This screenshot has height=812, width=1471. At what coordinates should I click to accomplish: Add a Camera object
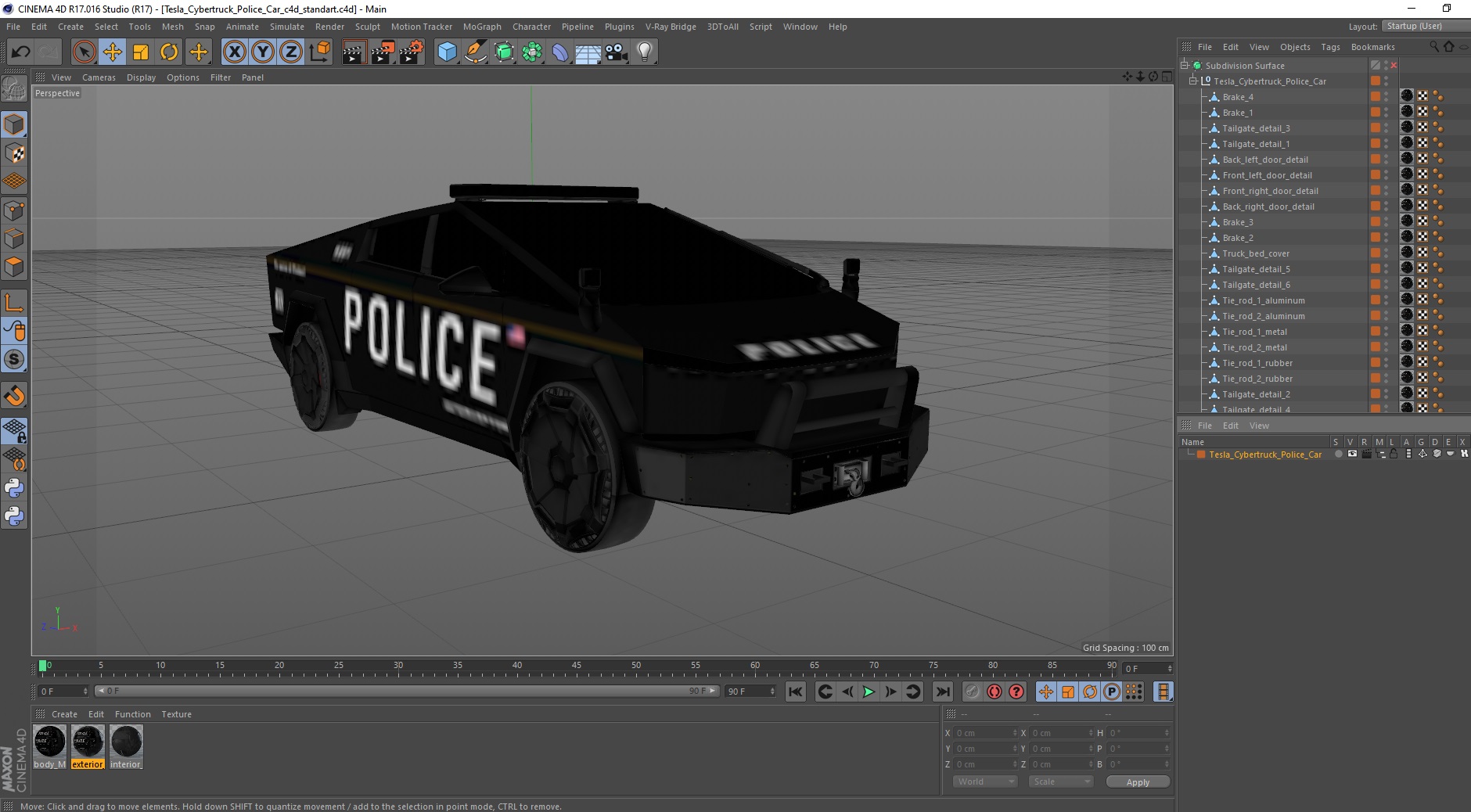tap(616, 52)
